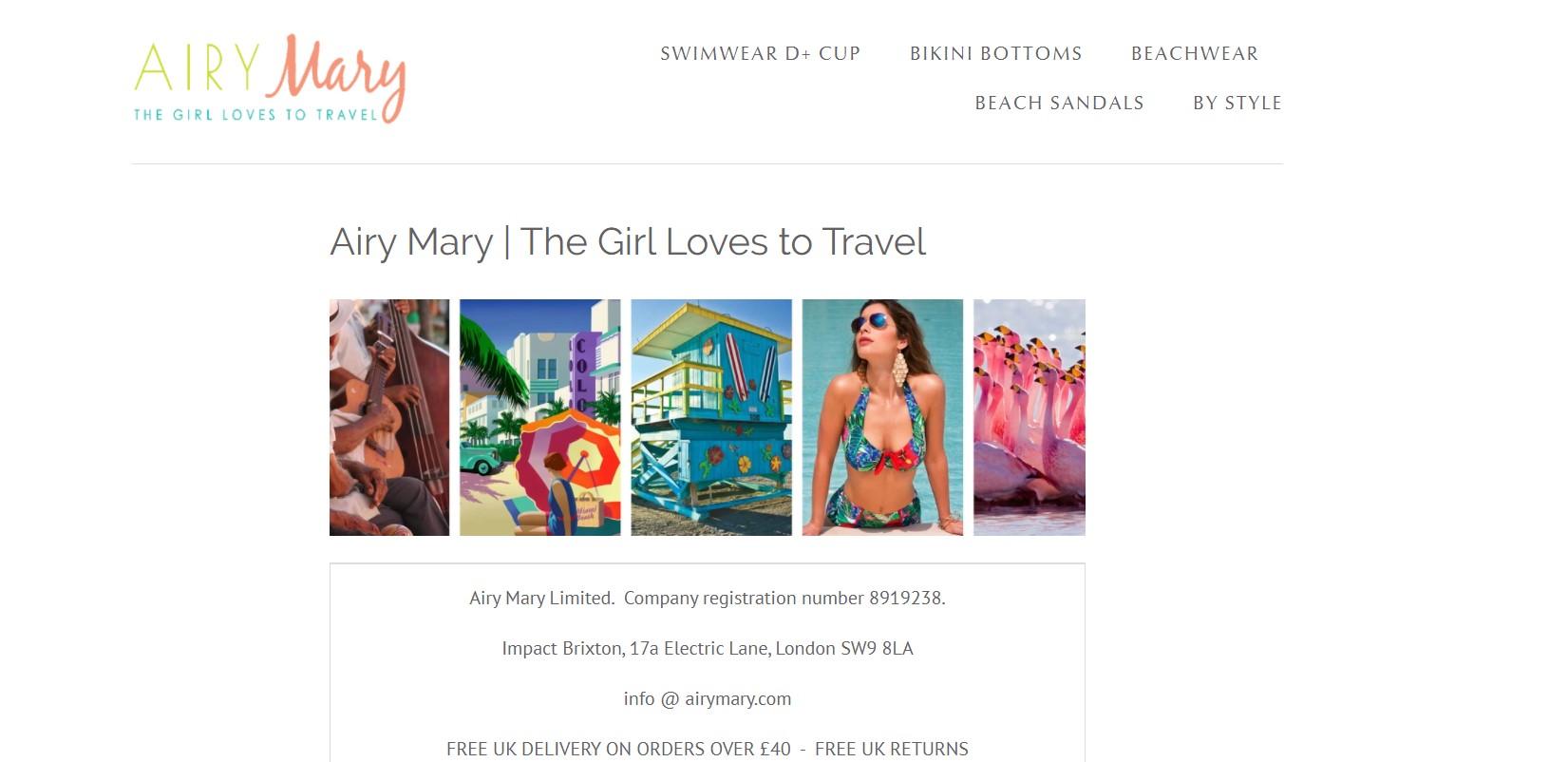Click the page heading Airy Mary | The Girl Loves to Travel
Image resolution: width=1568 pixels, height=762 pixels.
[628, 242]
